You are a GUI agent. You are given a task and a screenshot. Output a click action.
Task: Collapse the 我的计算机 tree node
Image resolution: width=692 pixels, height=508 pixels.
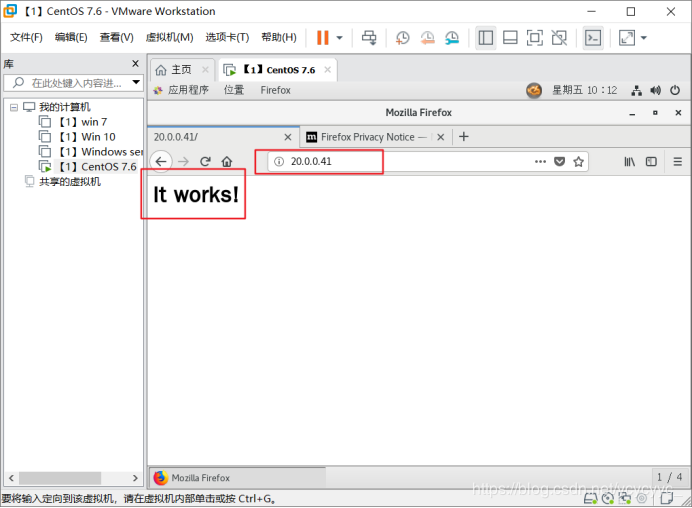coord(14,107)
